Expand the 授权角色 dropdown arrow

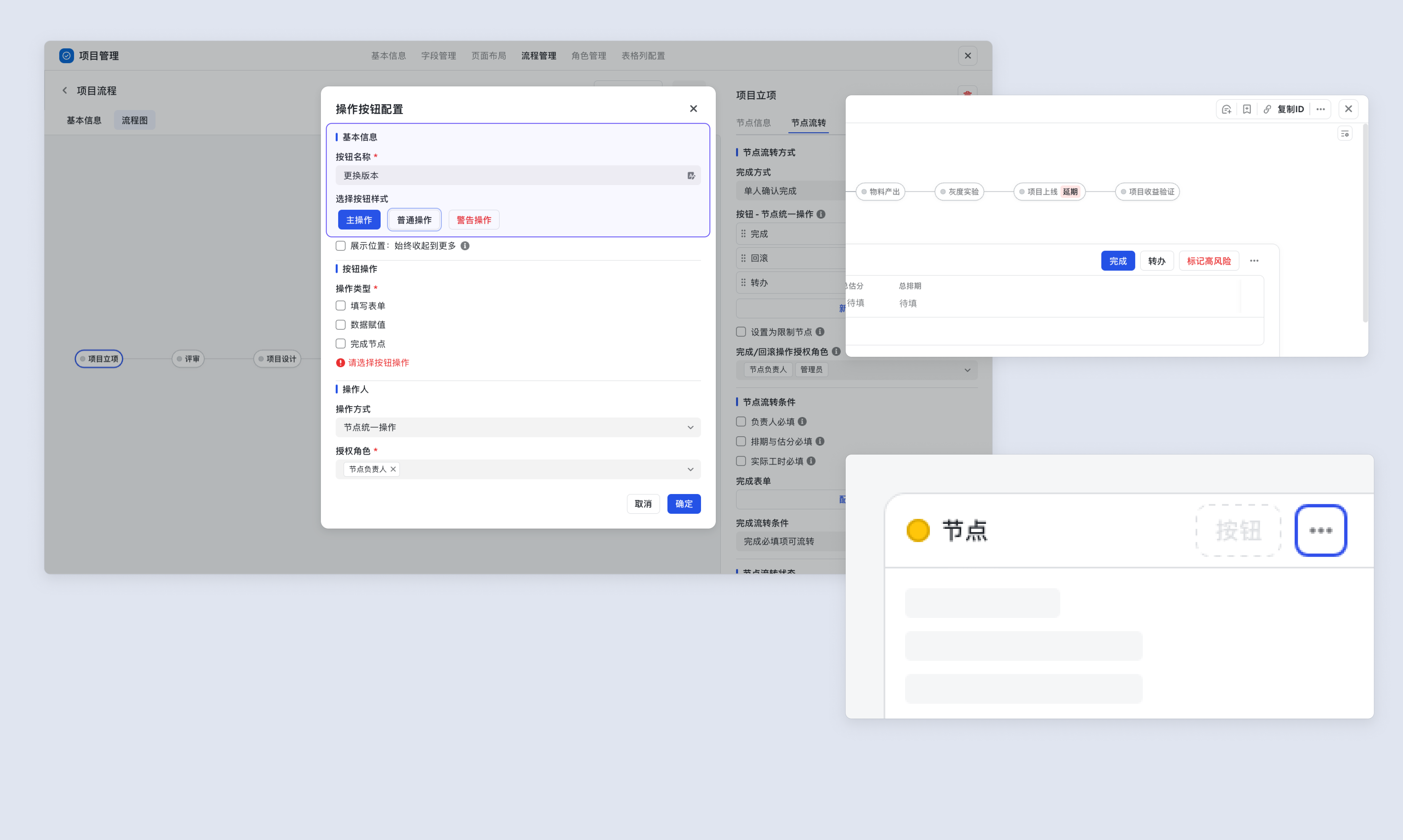690,469
